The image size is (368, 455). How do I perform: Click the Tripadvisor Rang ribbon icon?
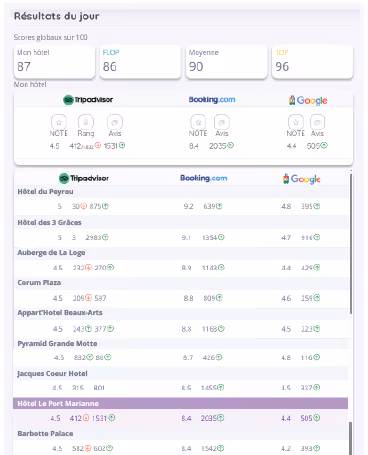point(86,122)
